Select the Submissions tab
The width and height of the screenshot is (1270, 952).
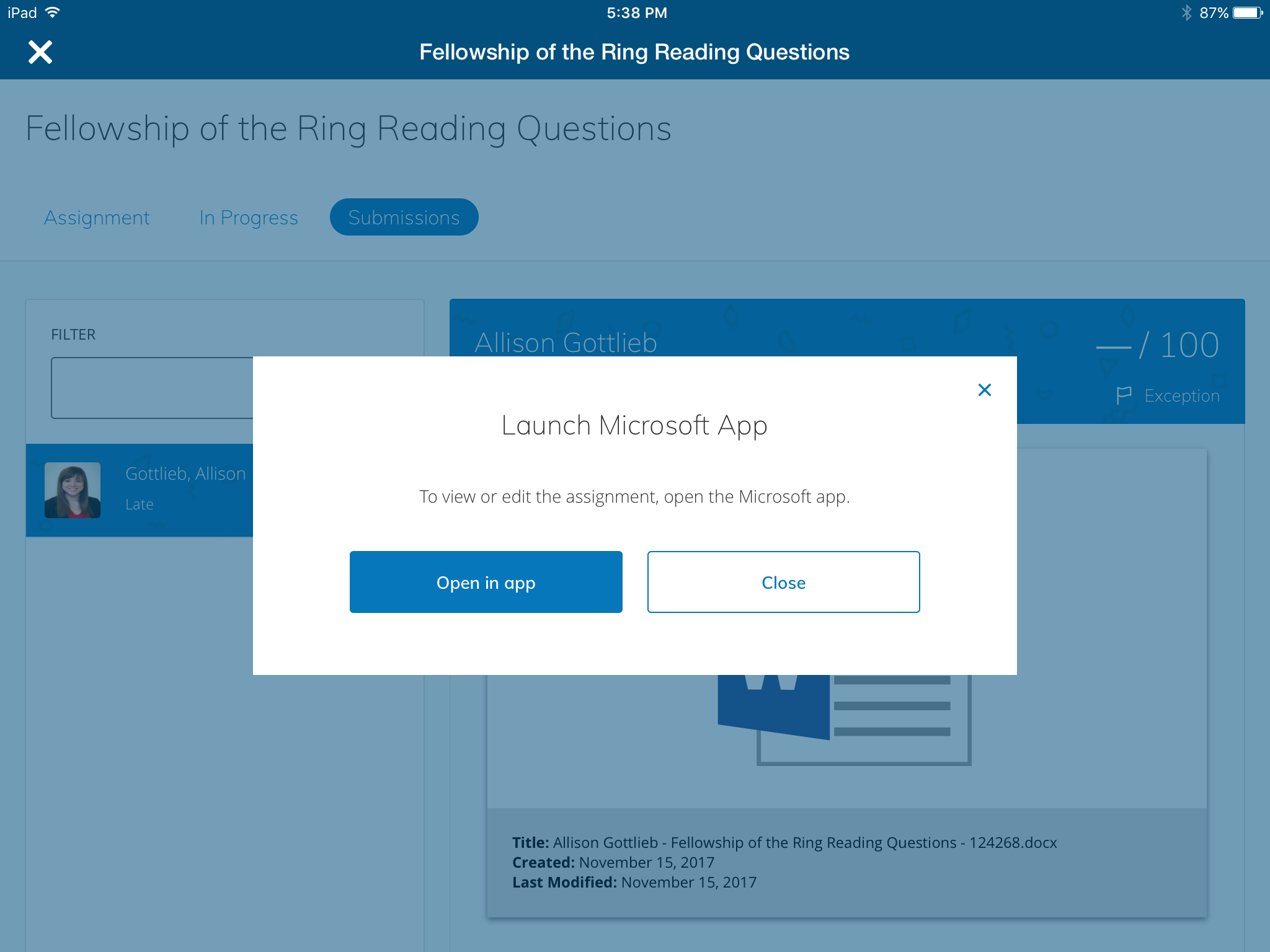[x=404, y=218]
